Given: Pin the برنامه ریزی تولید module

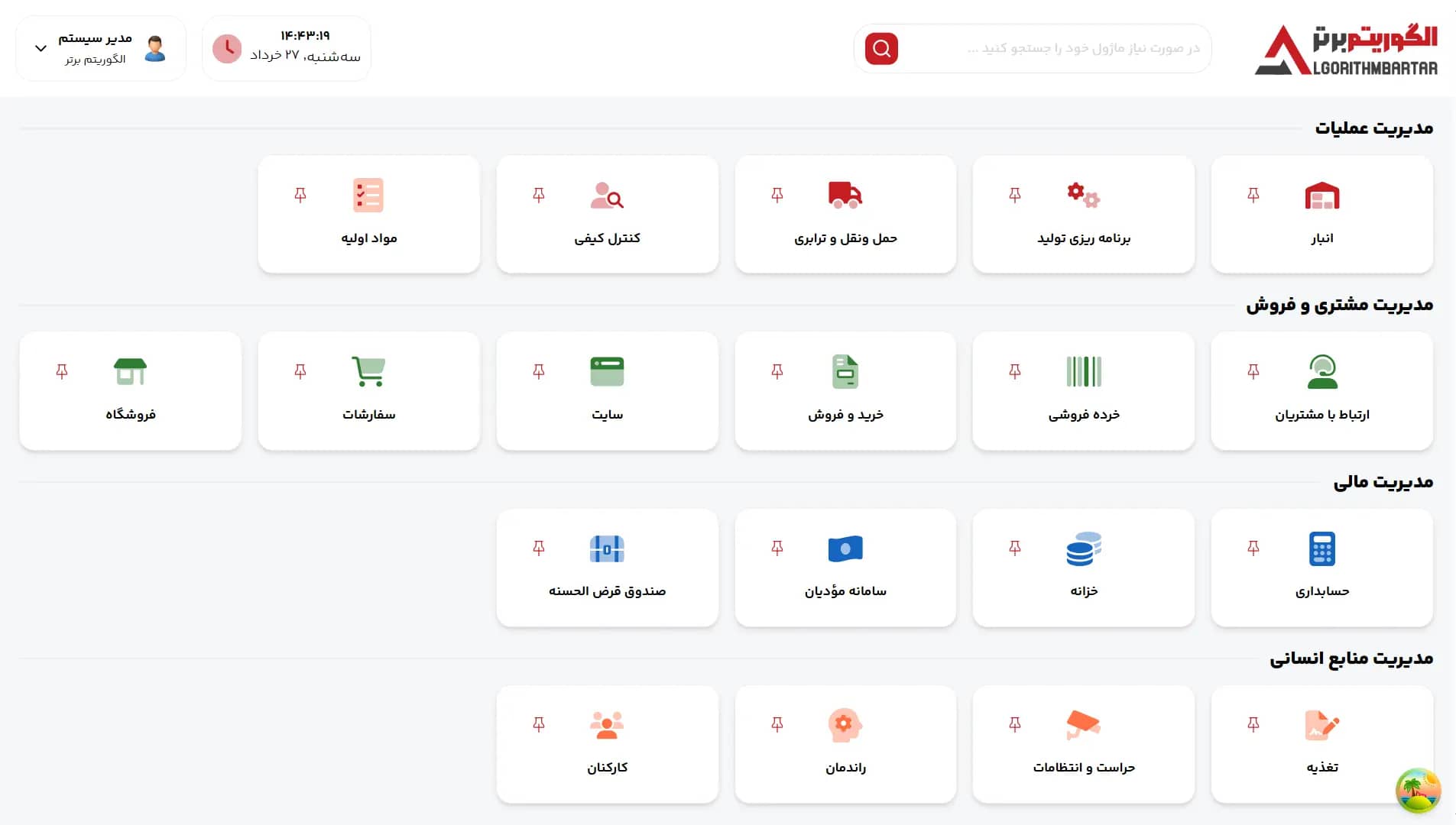Looking at the screenshot, I should (x=1014, y=196).
